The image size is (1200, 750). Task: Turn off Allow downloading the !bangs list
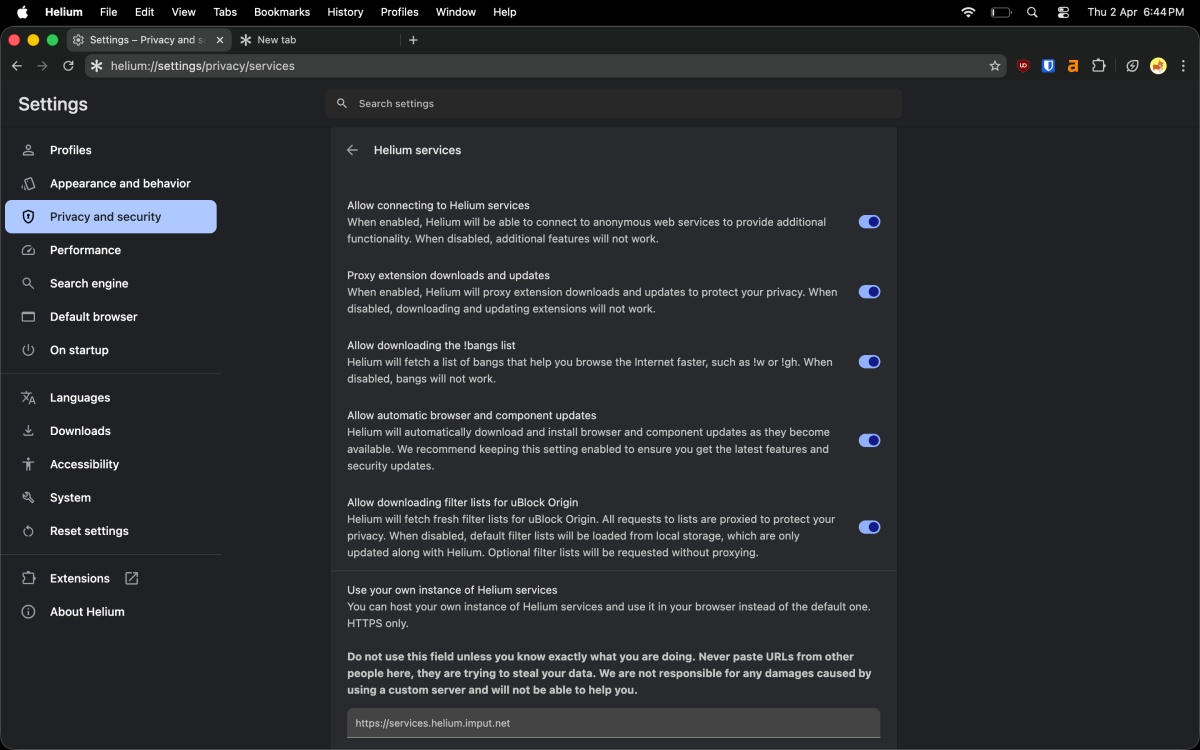869,362
